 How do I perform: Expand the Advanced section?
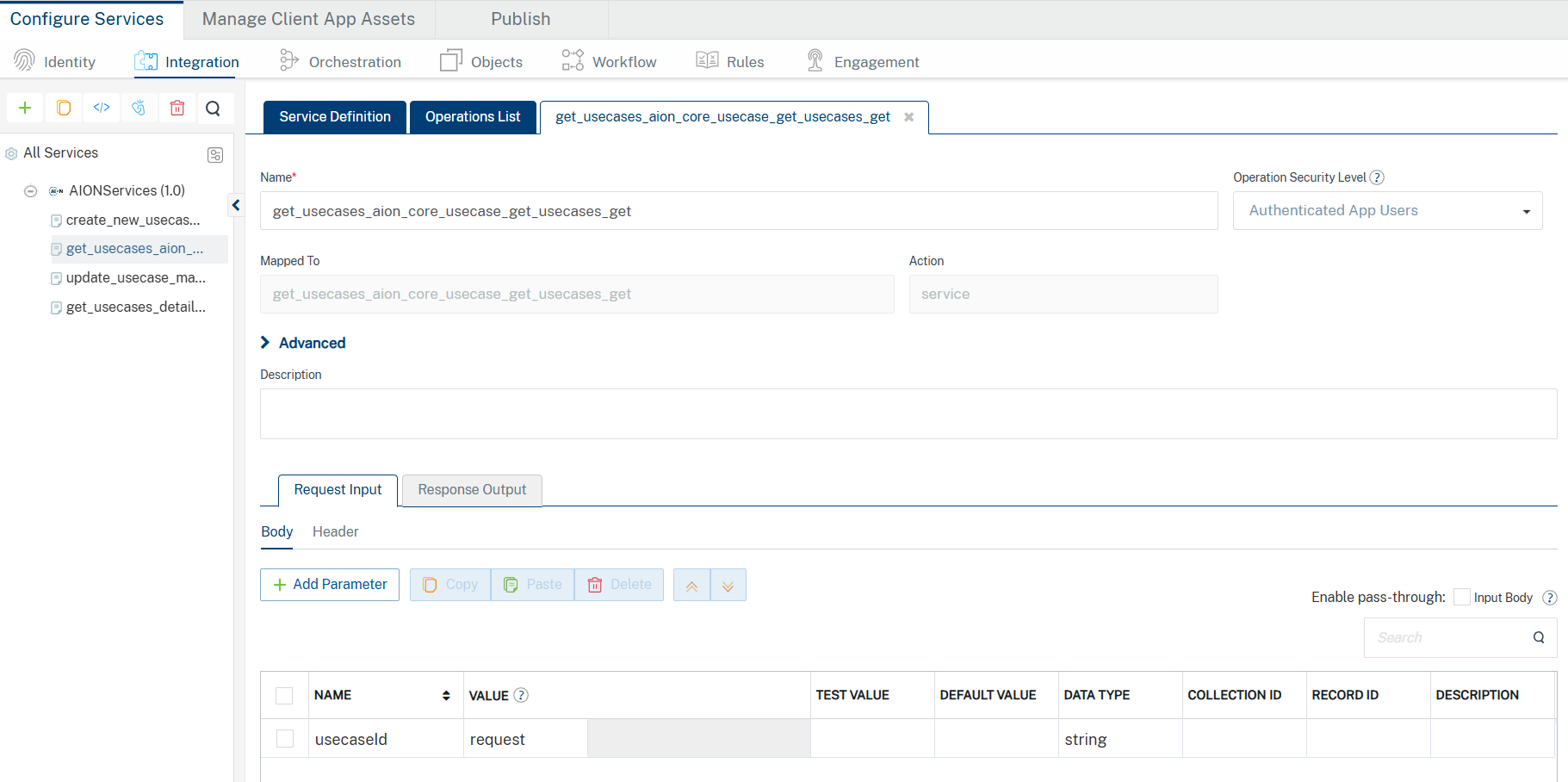303,343
